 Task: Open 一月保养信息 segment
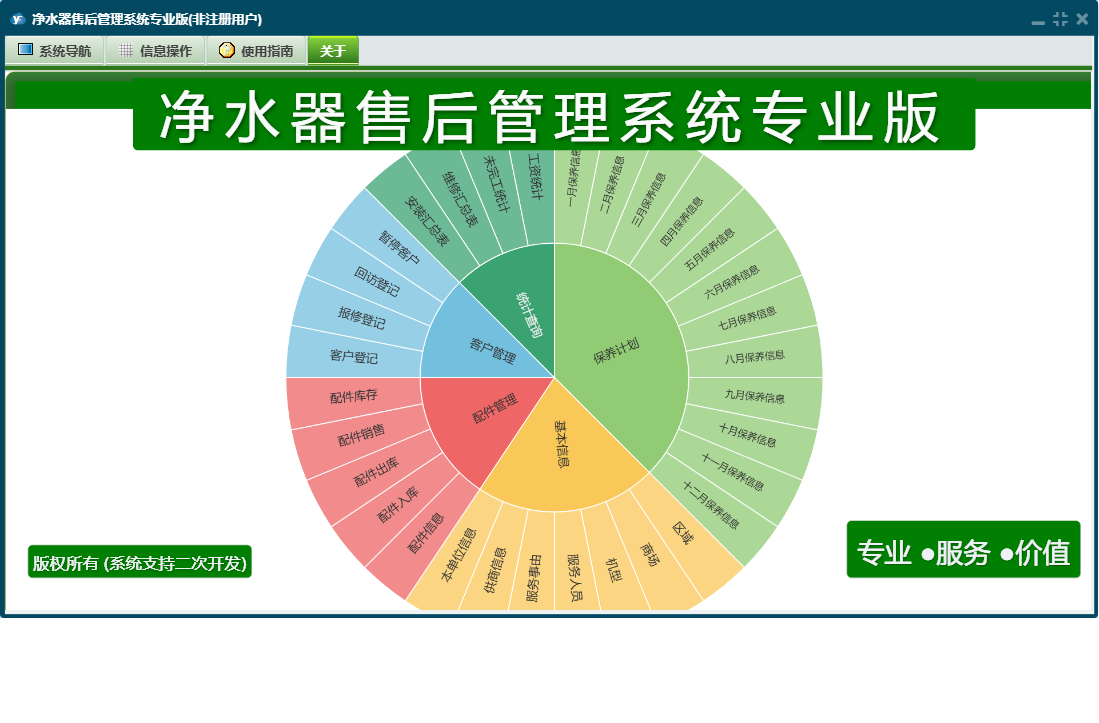click(573, 179)
